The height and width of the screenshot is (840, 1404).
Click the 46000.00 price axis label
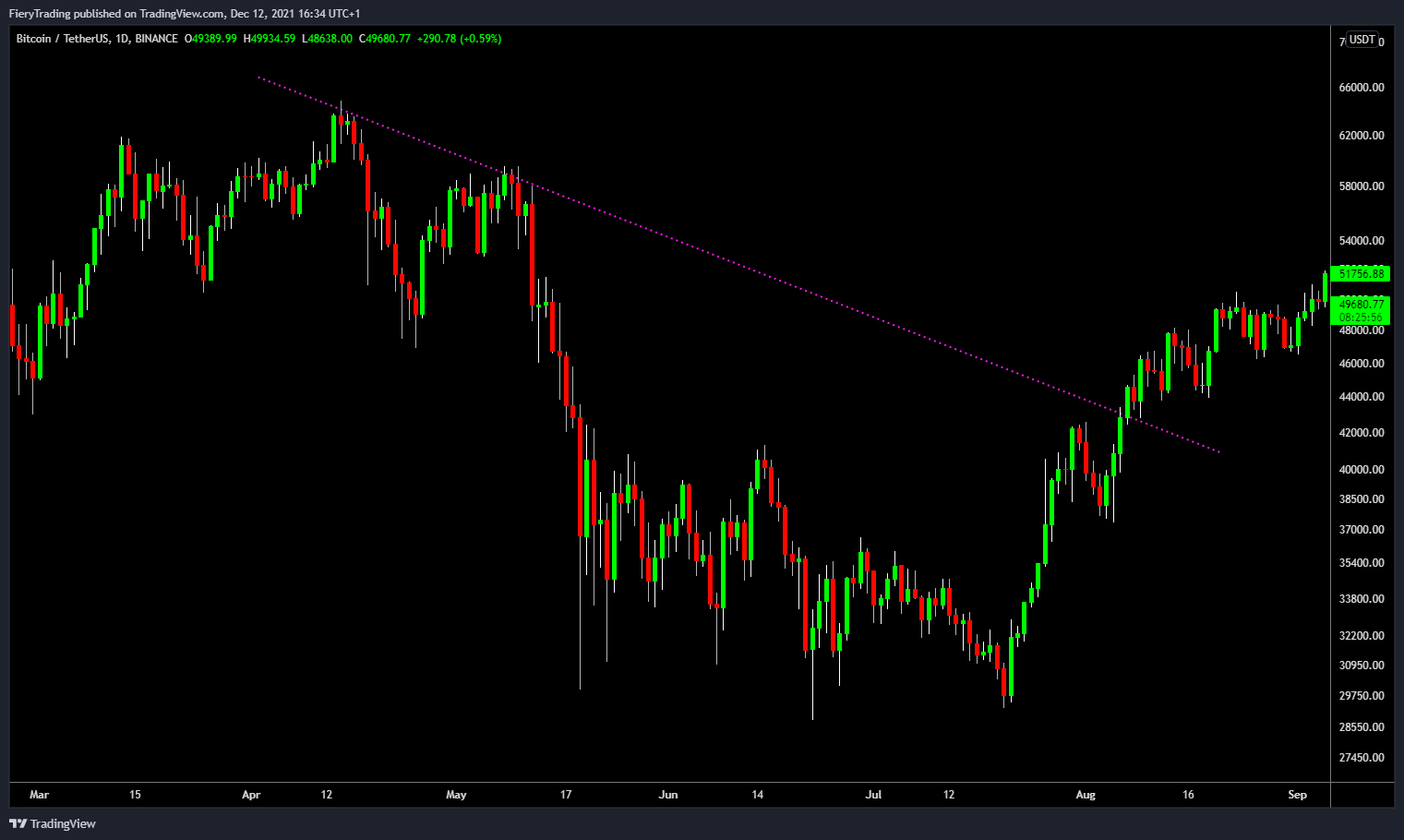click(1362, 363)
